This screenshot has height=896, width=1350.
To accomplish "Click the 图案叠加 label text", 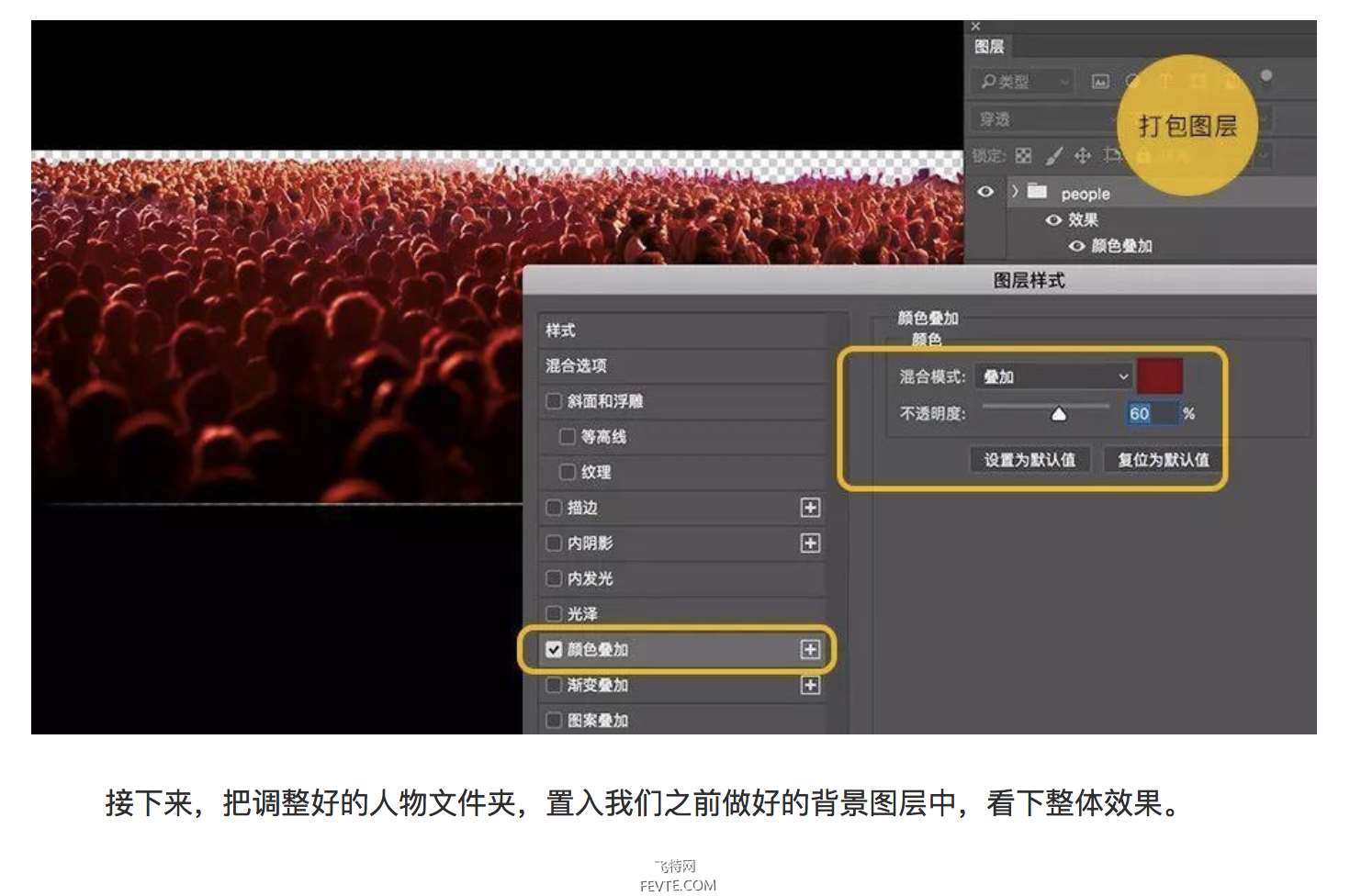I will pos(598,721).
